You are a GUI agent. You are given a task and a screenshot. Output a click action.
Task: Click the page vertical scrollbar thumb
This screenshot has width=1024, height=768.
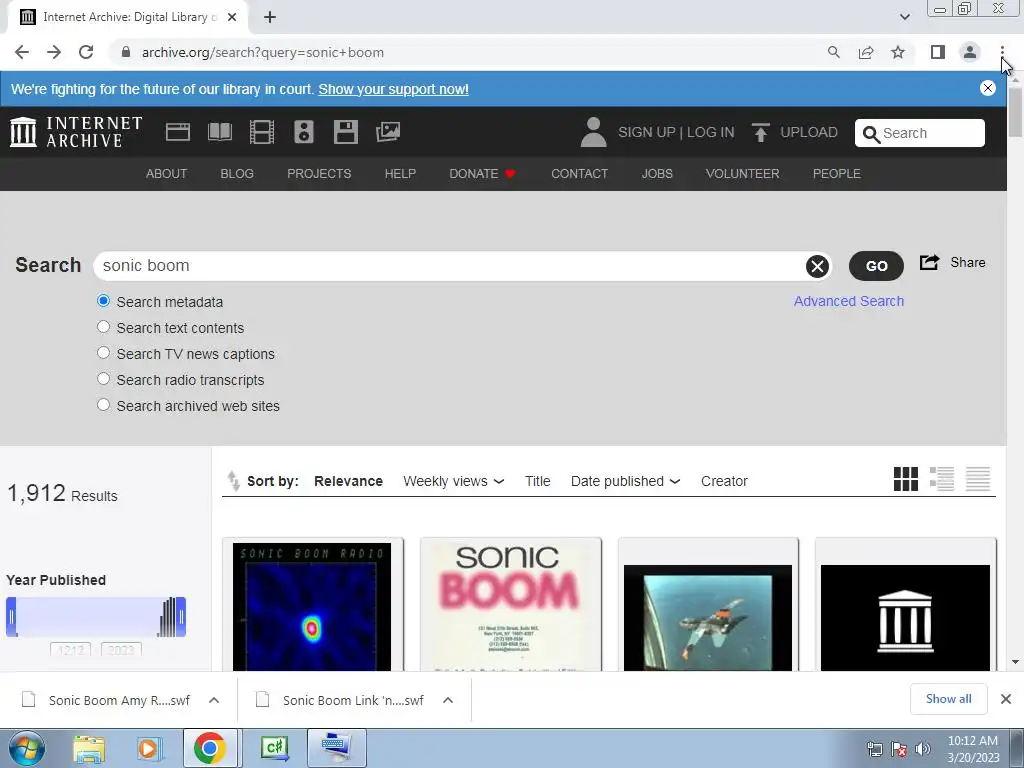pyautogui.click(x=1015, y=112)
